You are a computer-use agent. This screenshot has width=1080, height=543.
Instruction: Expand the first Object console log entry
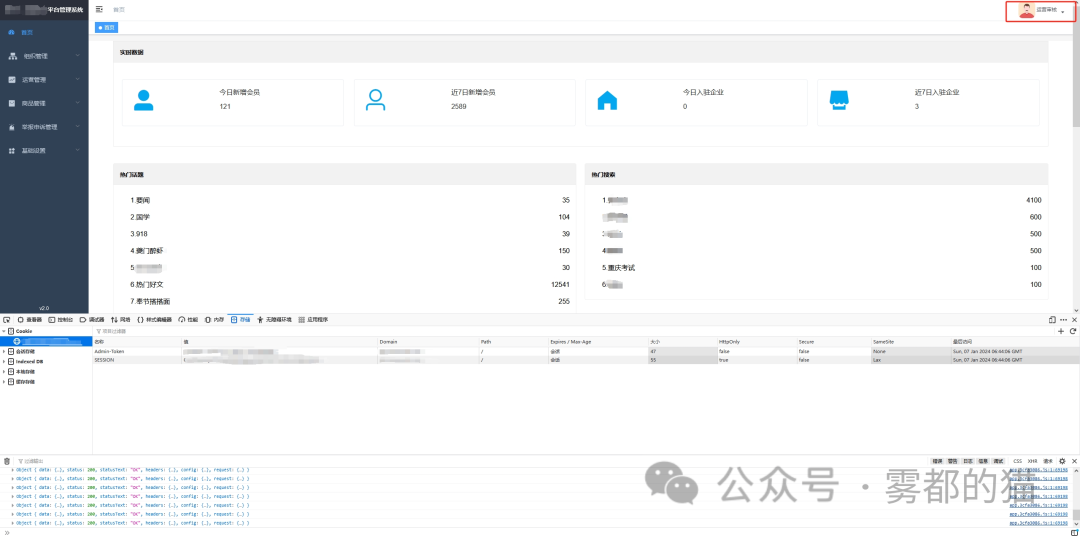click(x=13, y=470)
